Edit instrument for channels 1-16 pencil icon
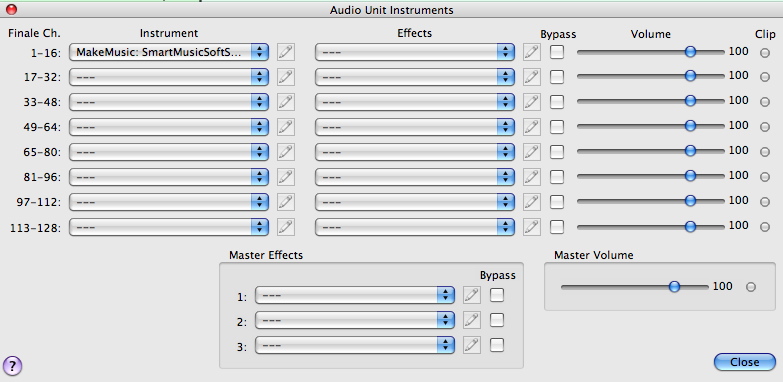This screenshot has width=783, height=382. 286,52
